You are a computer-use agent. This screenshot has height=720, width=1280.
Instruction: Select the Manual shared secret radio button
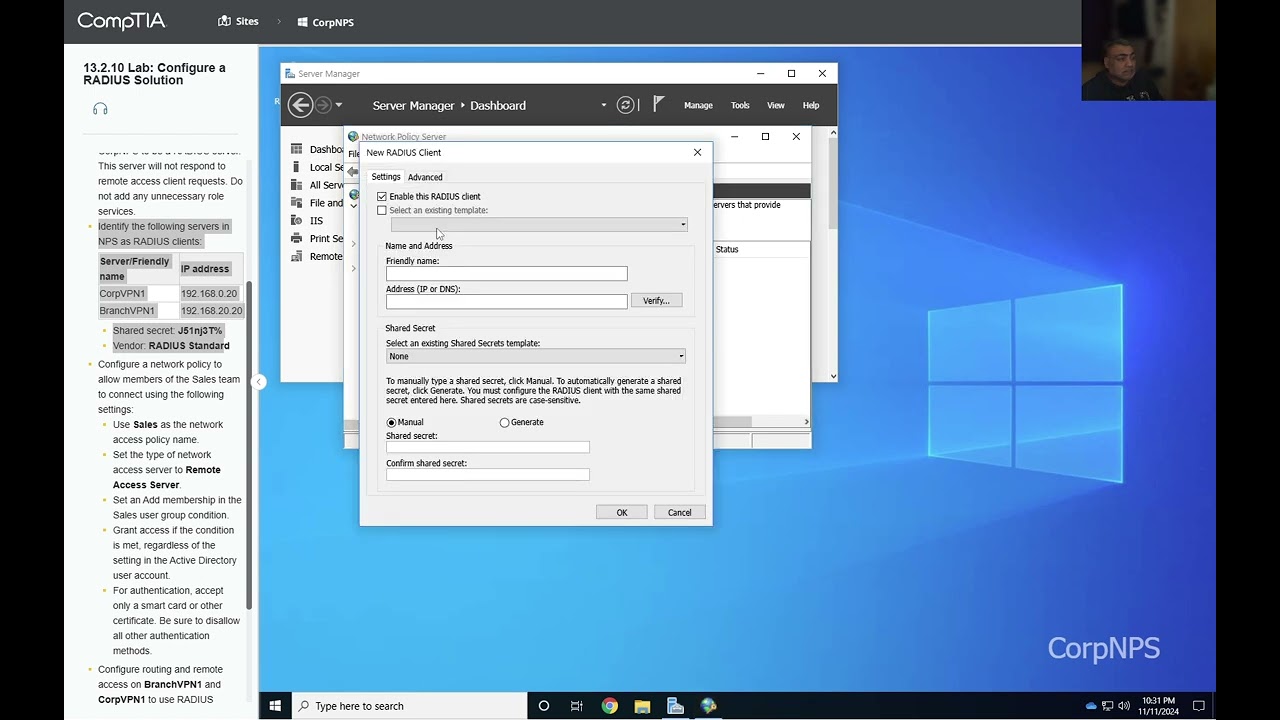click(x=391, y=423)
